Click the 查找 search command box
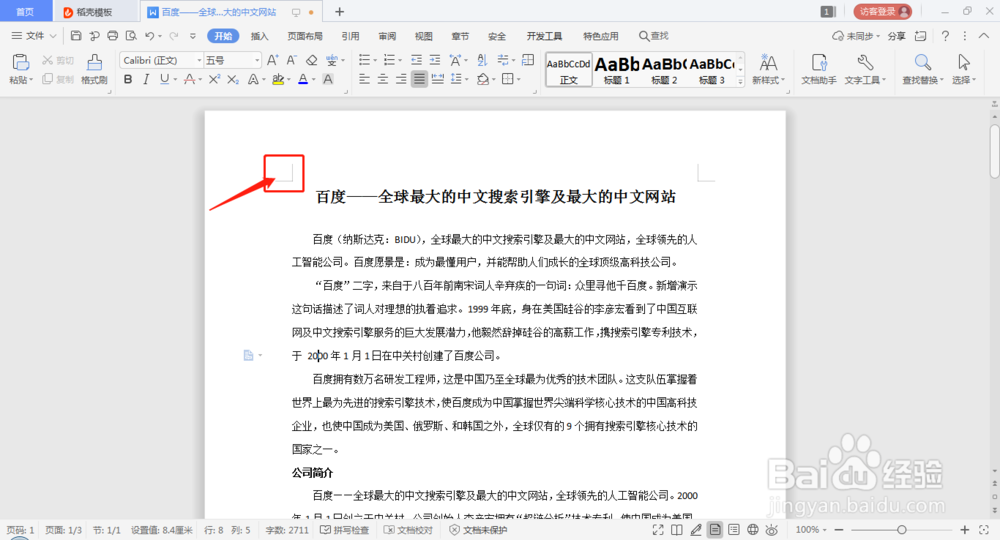Screen dimensions: 1000x540 (x=654, y=36)
